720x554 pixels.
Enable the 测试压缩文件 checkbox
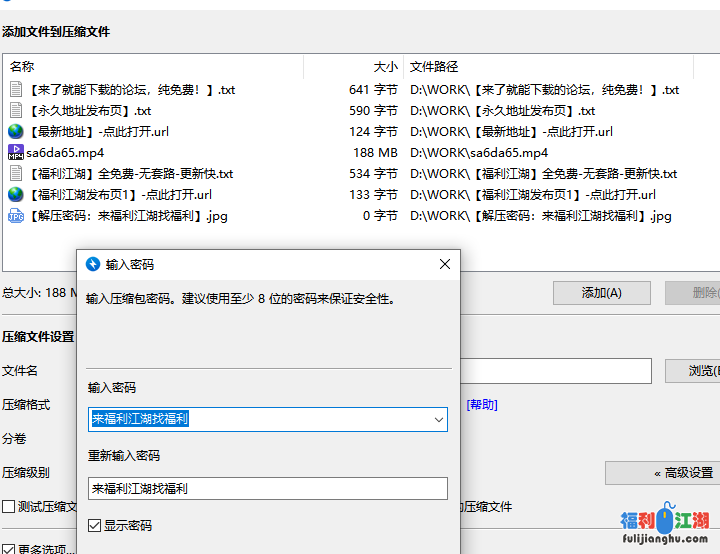pyautogui.click(x=9, y=507)
